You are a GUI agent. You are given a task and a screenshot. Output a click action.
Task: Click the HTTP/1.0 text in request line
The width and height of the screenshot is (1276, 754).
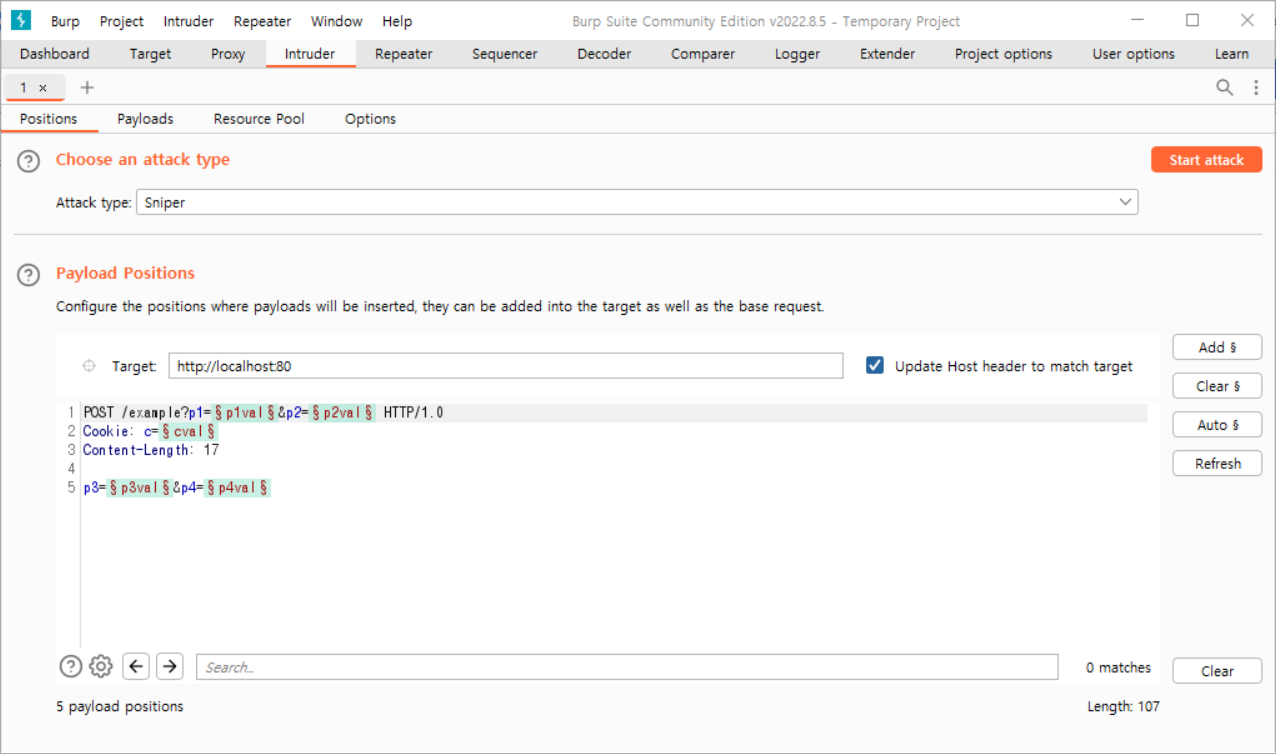pyautogui.click(x=413, y=412)
